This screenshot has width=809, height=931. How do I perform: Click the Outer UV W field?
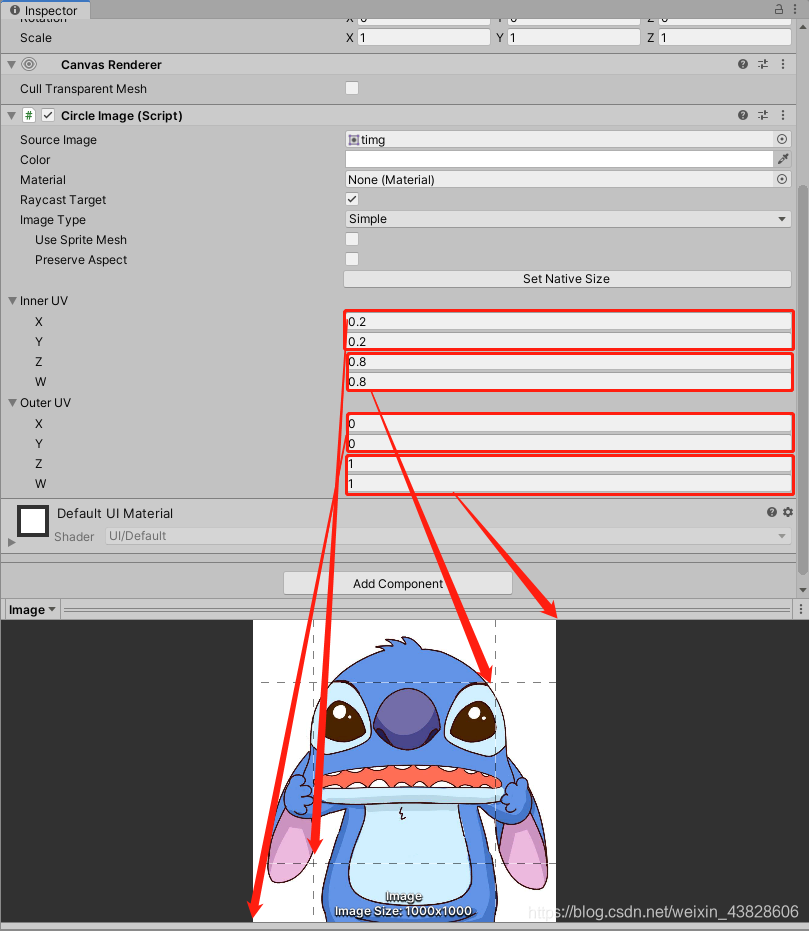[568, 483]
